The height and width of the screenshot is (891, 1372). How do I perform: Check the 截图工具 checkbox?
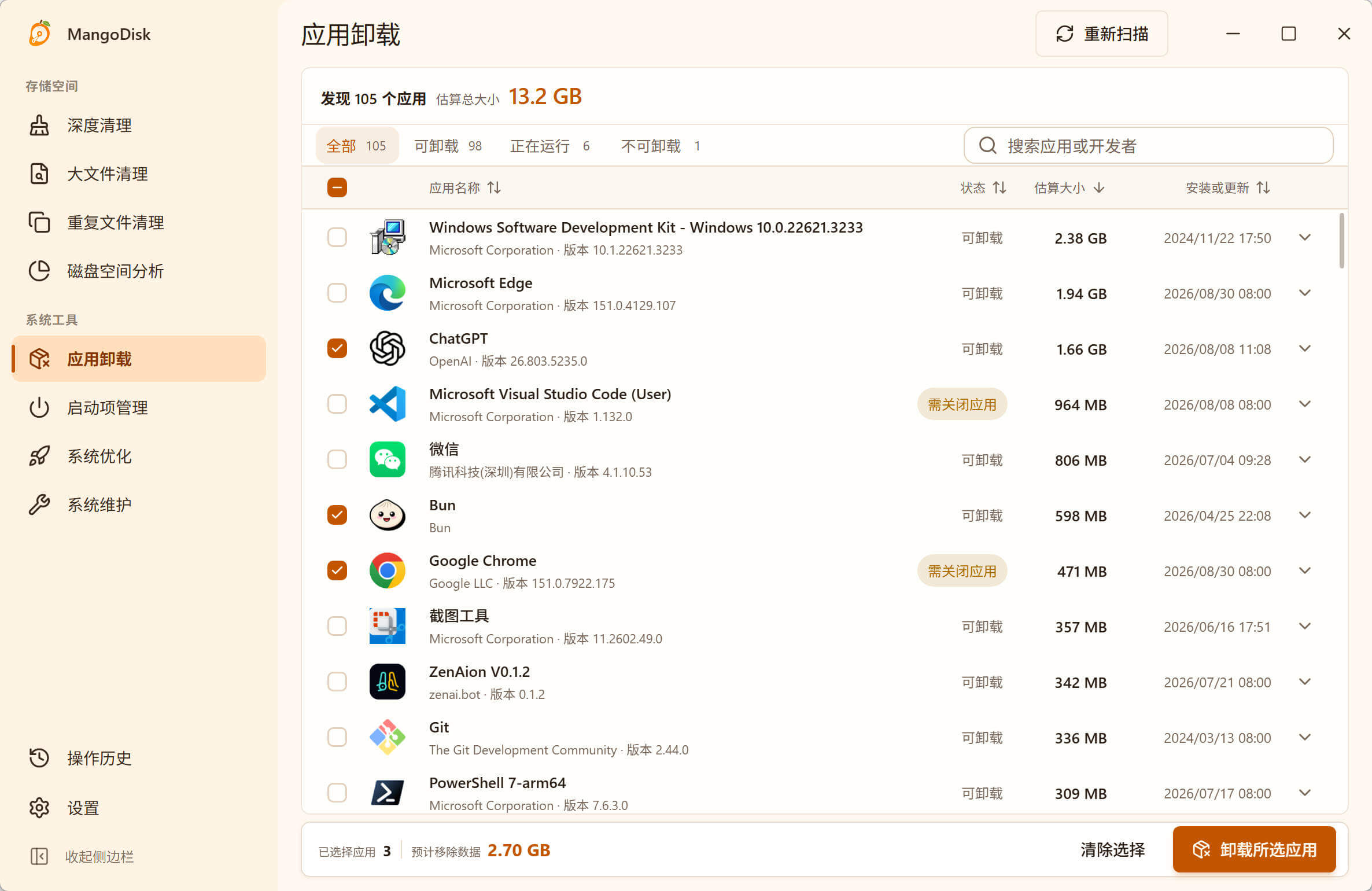tap(337, 627)
